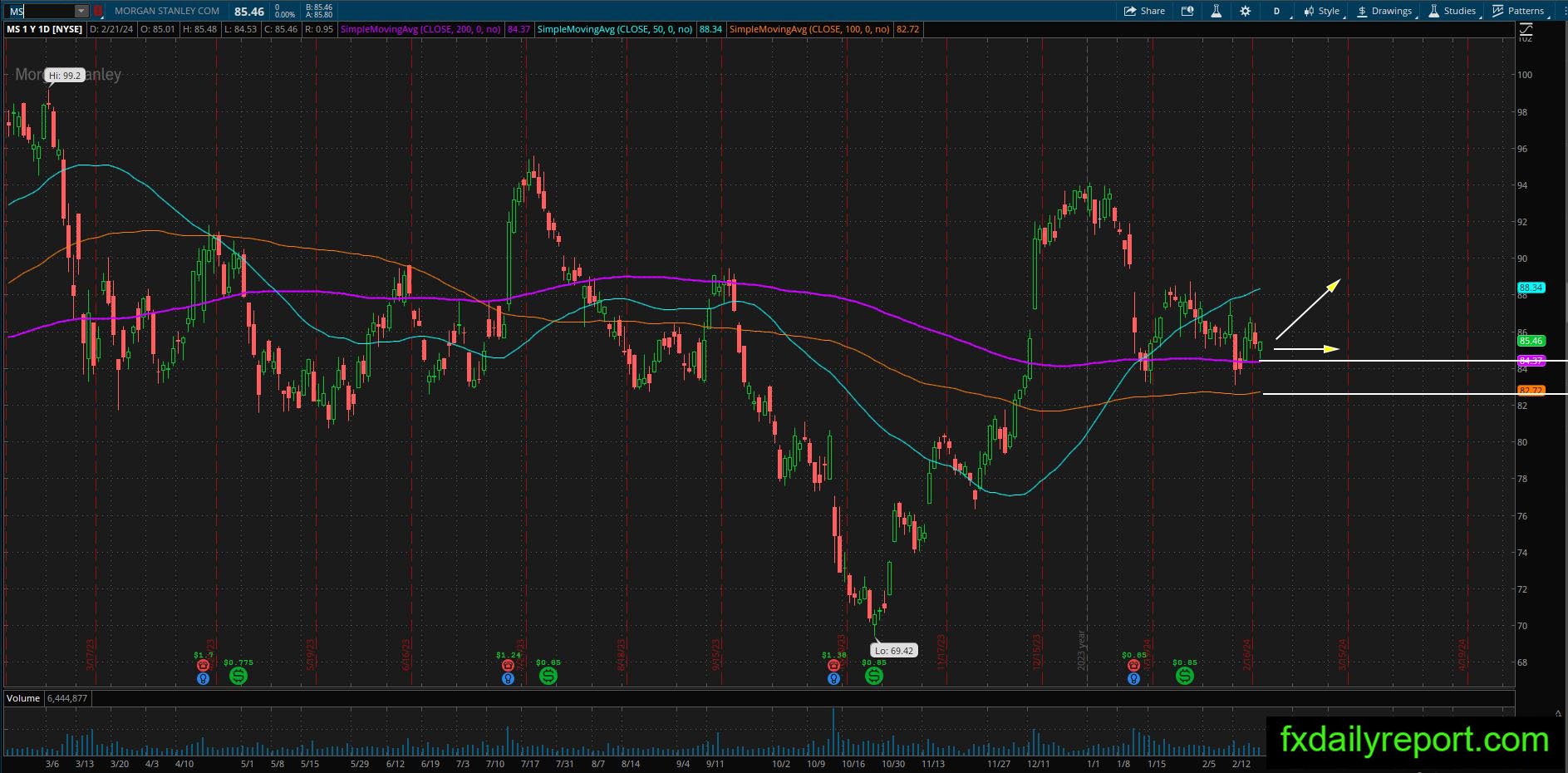Click the July 2023 green dividend icon
The width and height of the screenshot is (1568, 773).
coord(548,676)
